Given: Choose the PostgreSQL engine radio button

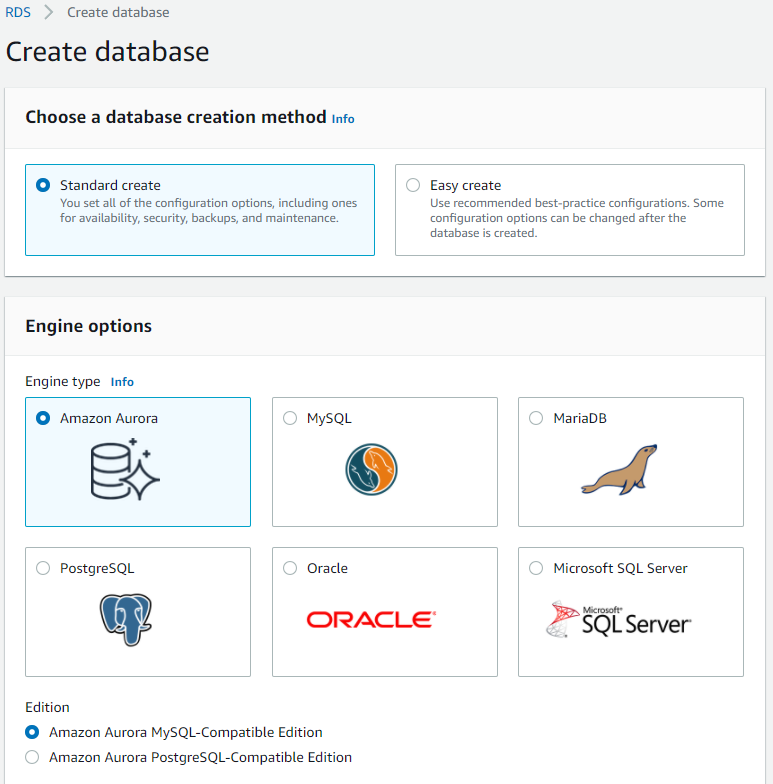Looking at the screenshot, I should [x=43, y=568].
